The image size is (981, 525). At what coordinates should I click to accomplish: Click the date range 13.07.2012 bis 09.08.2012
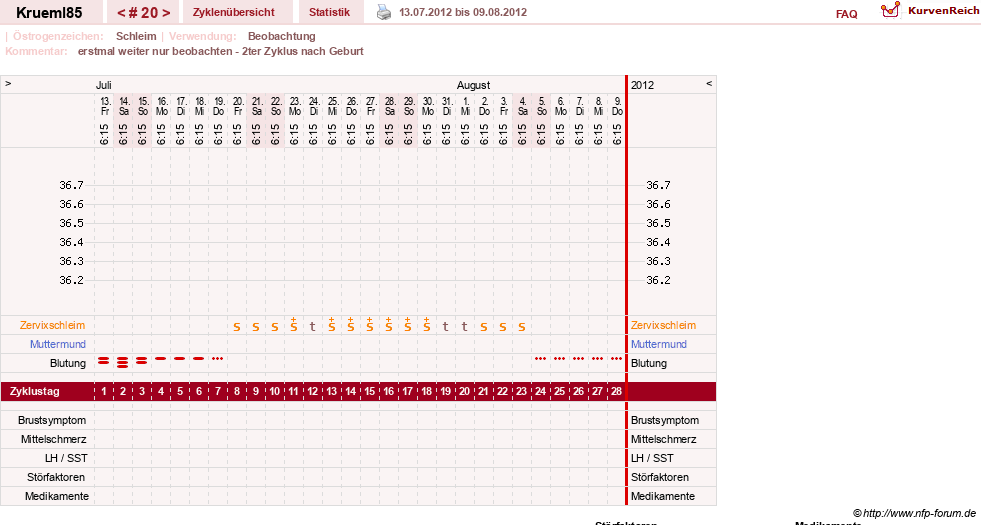pos(463,13)
